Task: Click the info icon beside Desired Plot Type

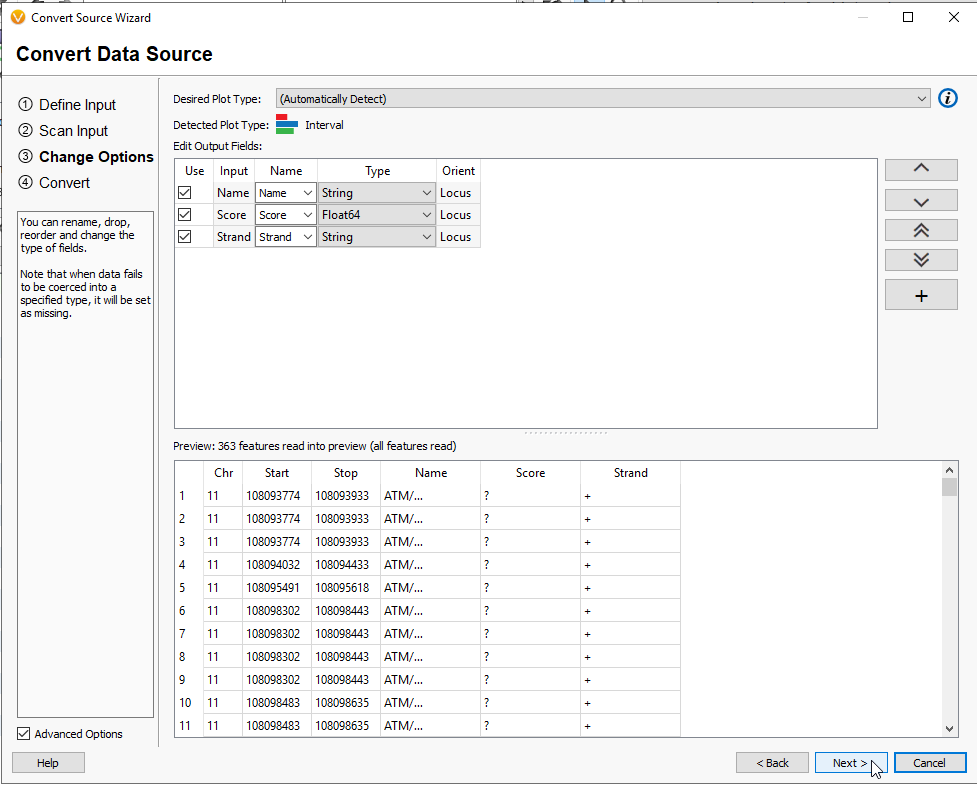Action: click(x=947, y=98)
